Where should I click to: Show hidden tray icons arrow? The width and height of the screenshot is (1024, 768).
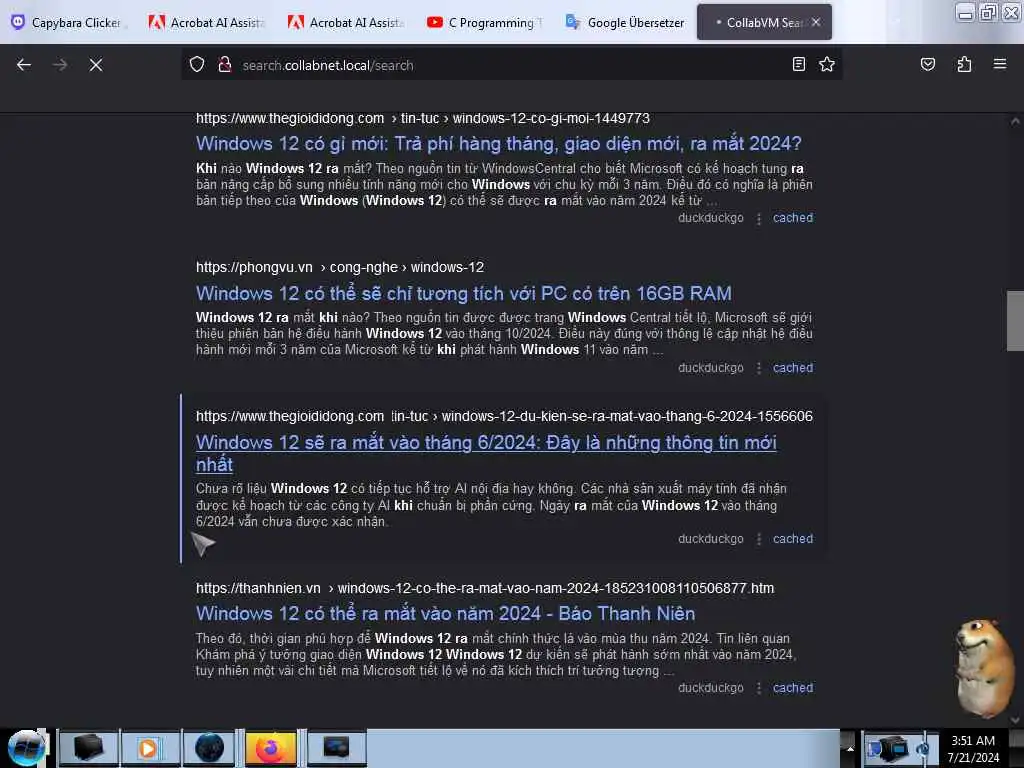point(850,748)
